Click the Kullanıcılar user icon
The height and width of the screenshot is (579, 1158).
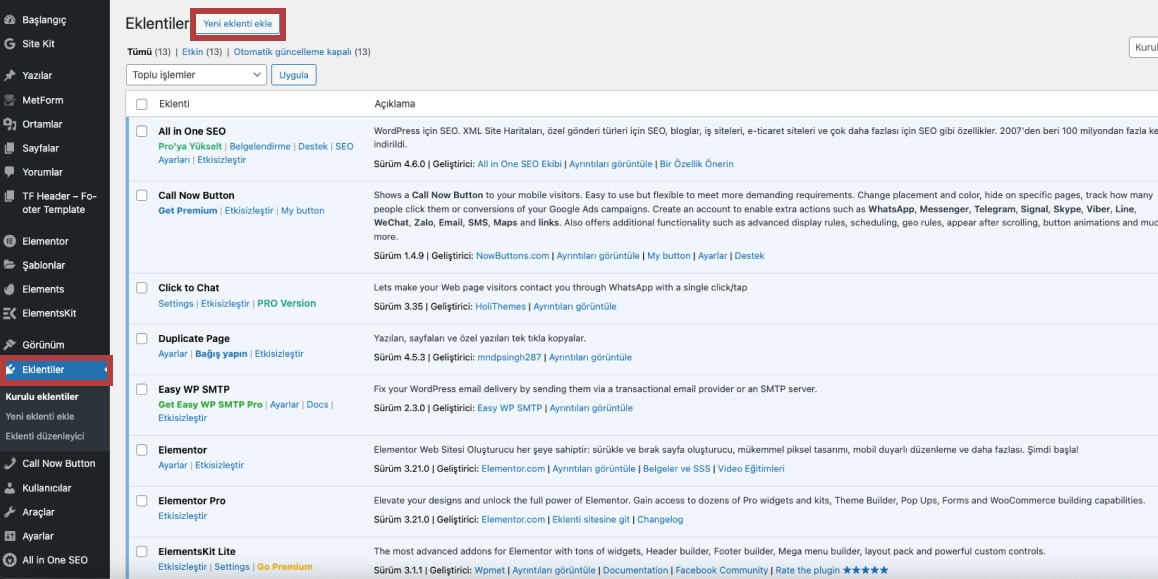[10, 488]
